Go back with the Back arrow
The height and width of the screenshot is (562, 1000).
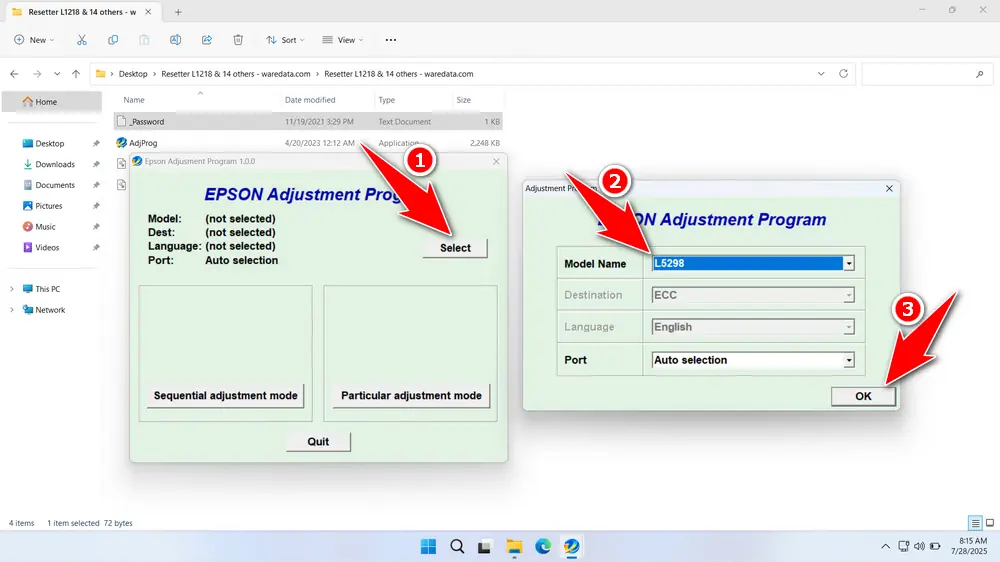tap(14, 74)
